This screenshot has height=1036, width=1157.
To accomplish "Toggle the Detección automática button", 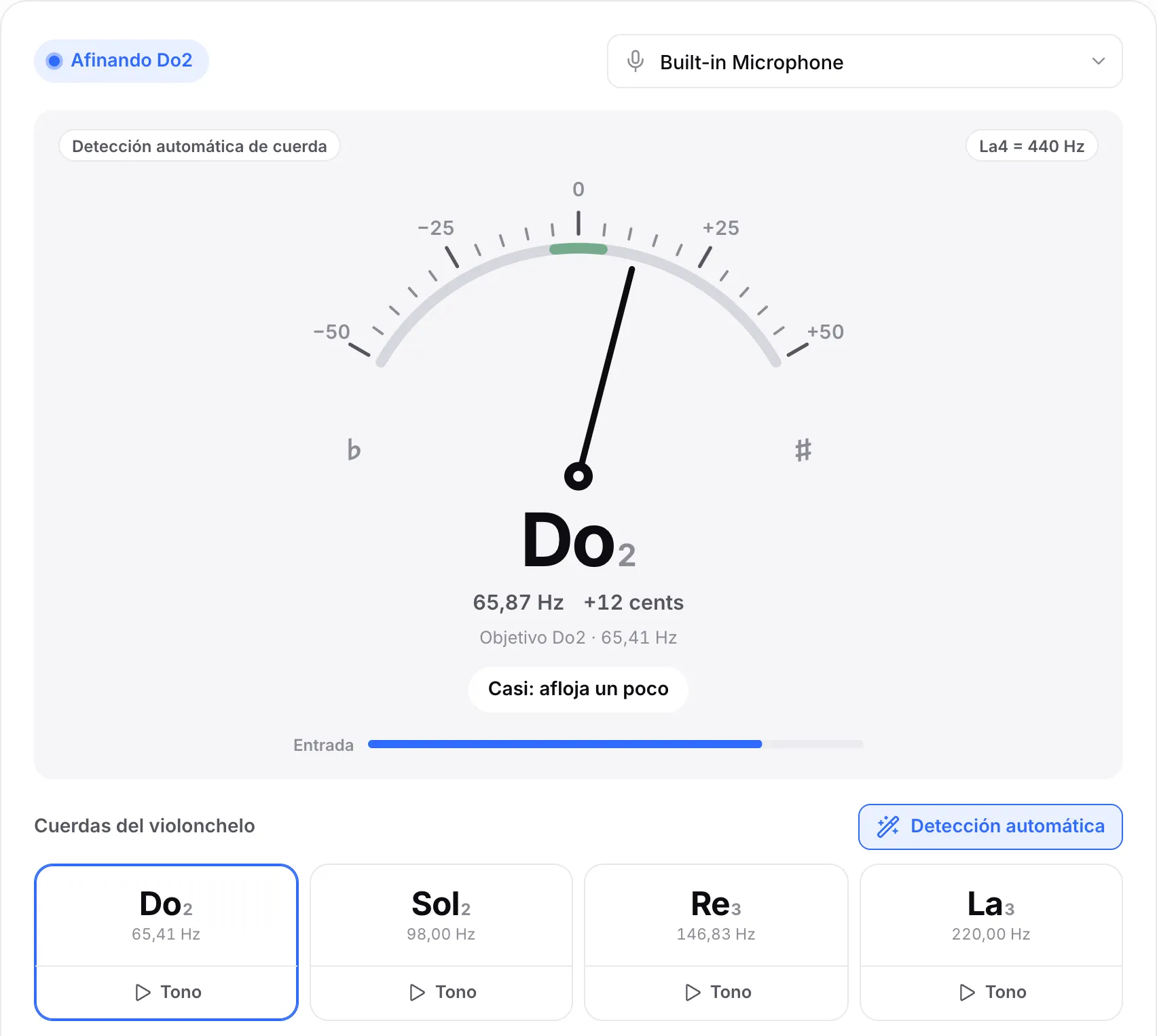I will click(x=990, y=826).
